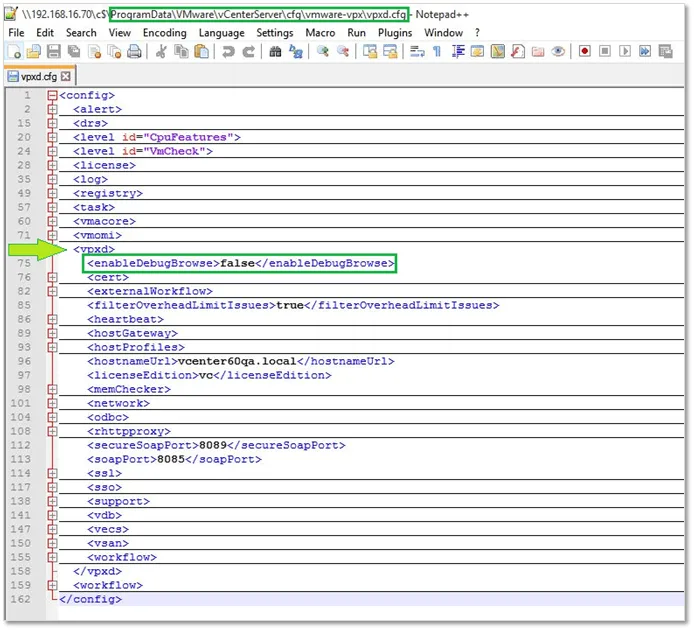The image size is (694, 630).
Task: Click the Undo arrow icon
Action: pos(228,52)
